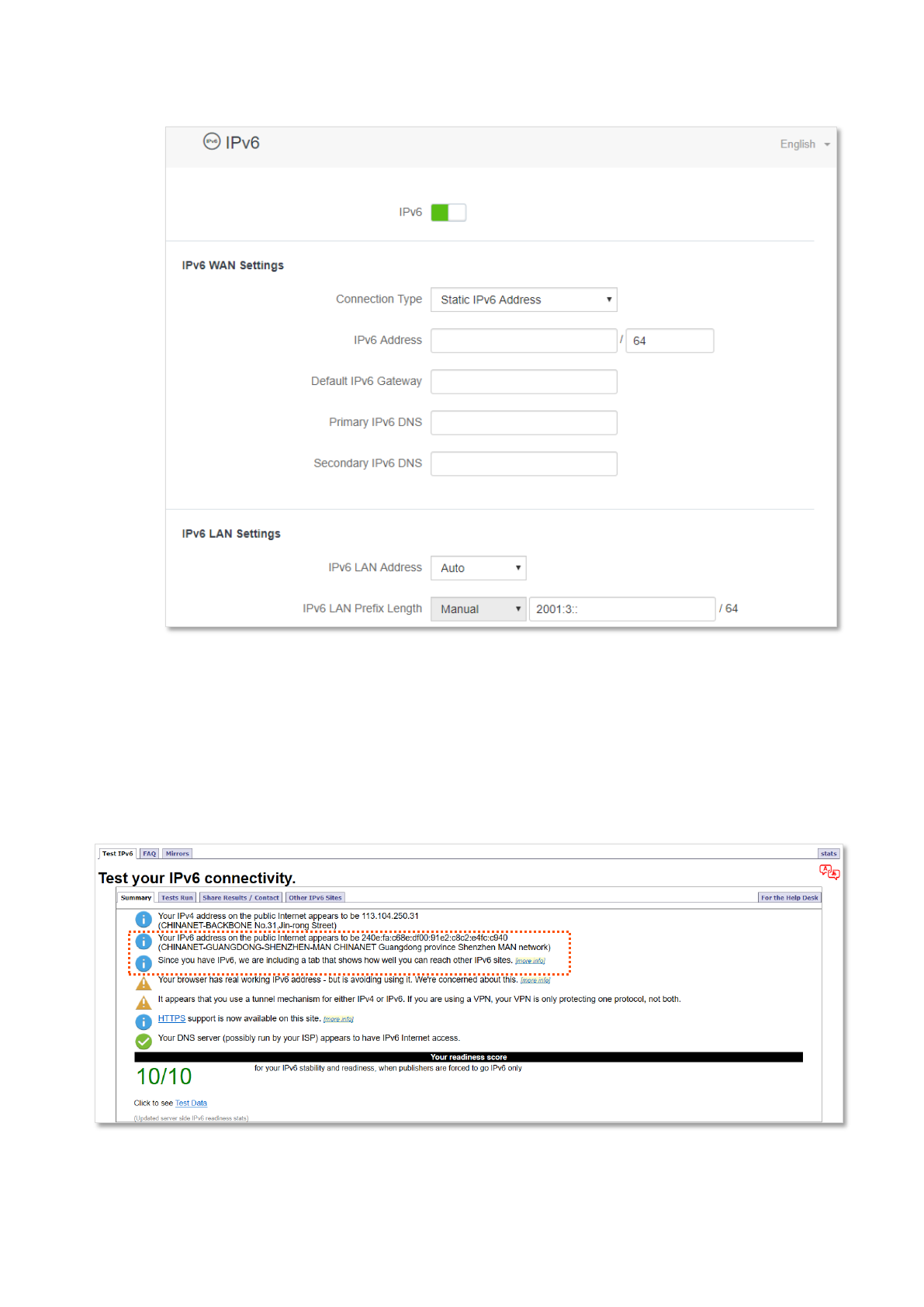Image resolution: width=924 pixels, height=1307 pixels.
Task: Select the FAQ tab
Action: 150,854
